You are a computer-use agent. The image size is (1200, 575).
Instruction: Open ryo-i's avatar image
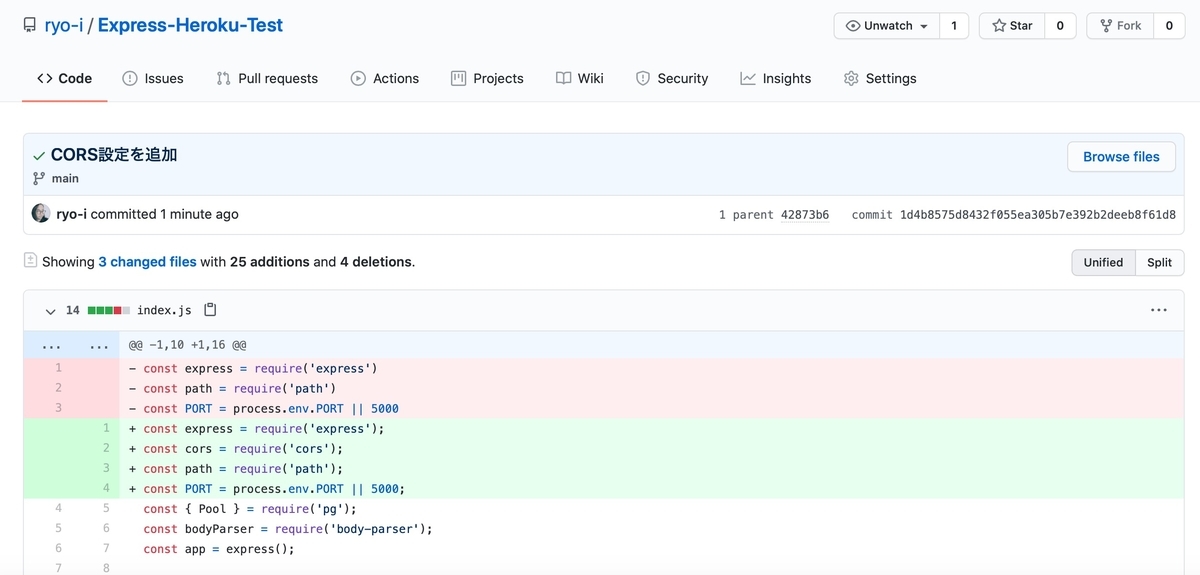coord(41,214)
